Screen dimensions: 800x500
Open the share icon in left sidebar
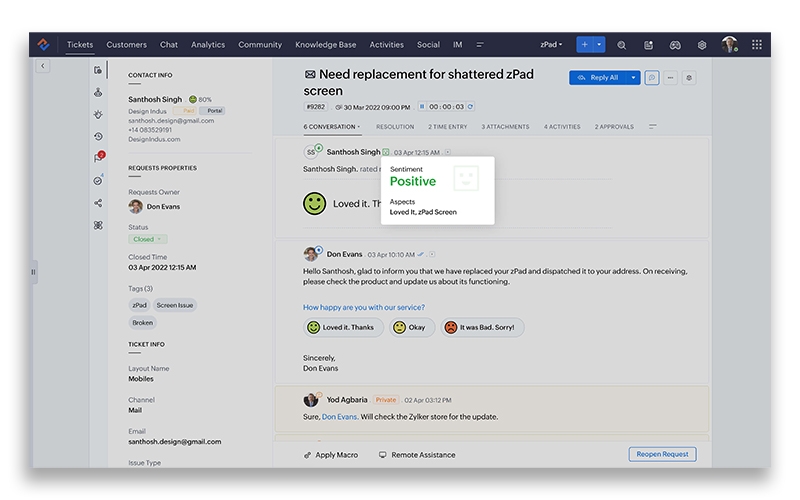tap(98, 203)
